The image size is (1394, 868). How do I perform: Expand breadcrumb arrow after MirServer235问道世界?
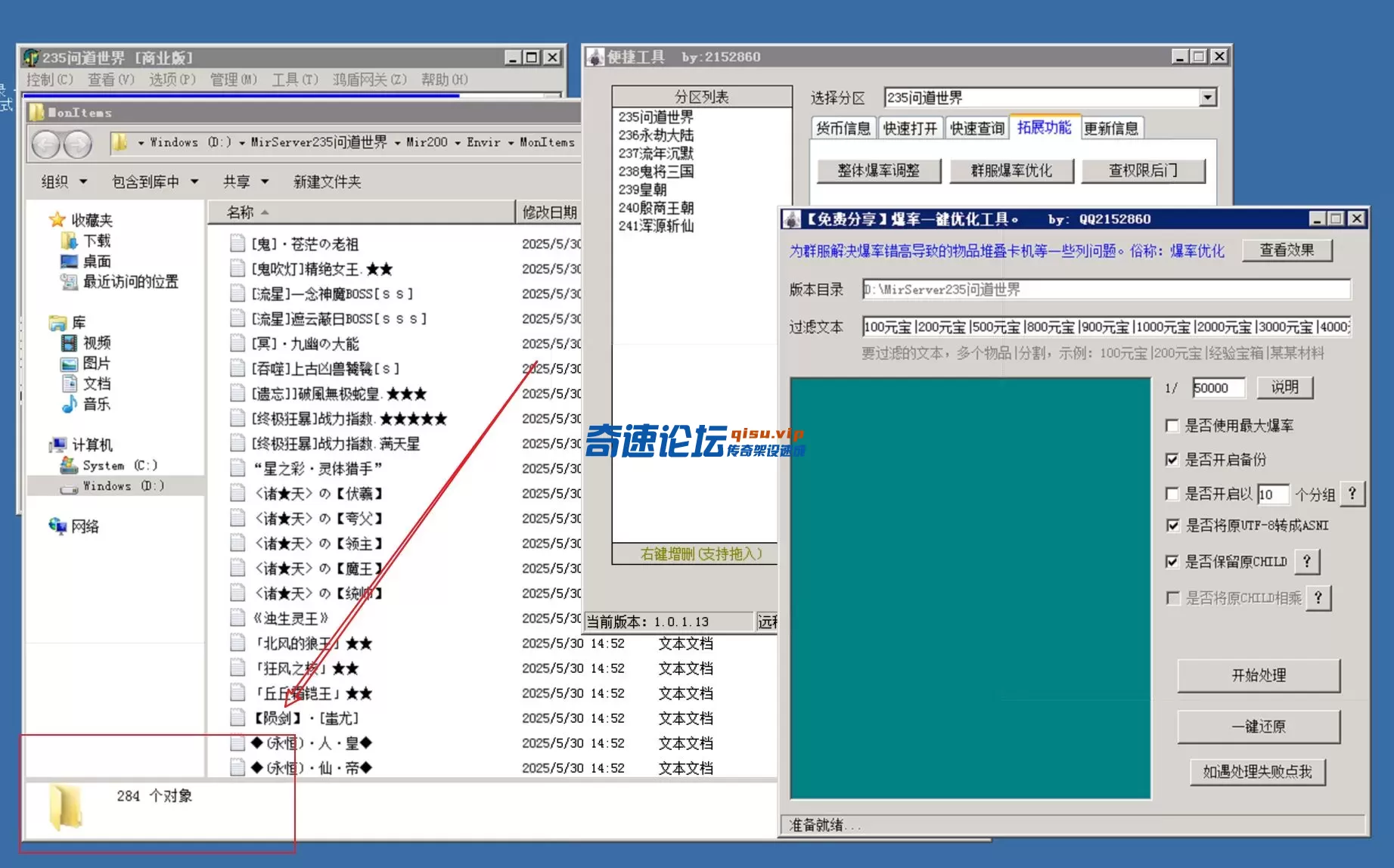[x=397, y=143]
